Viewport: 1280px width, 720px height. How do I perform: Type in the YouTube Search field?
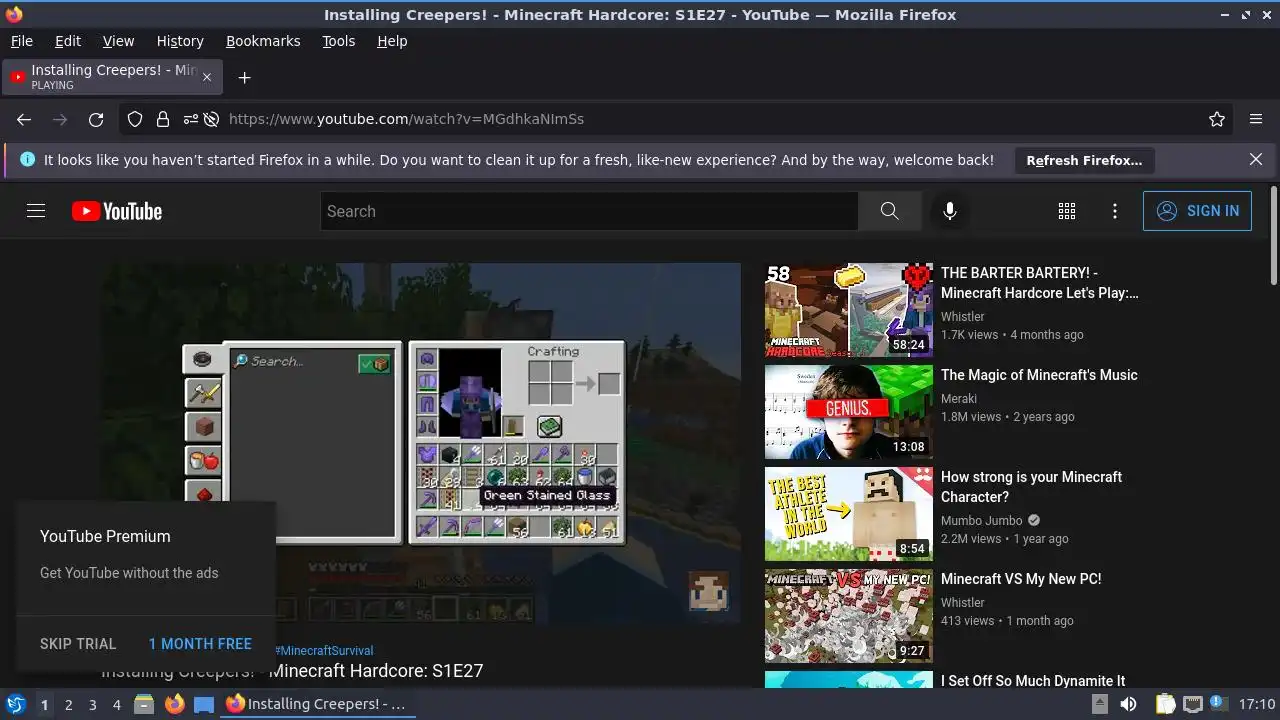tap(589, 211)
